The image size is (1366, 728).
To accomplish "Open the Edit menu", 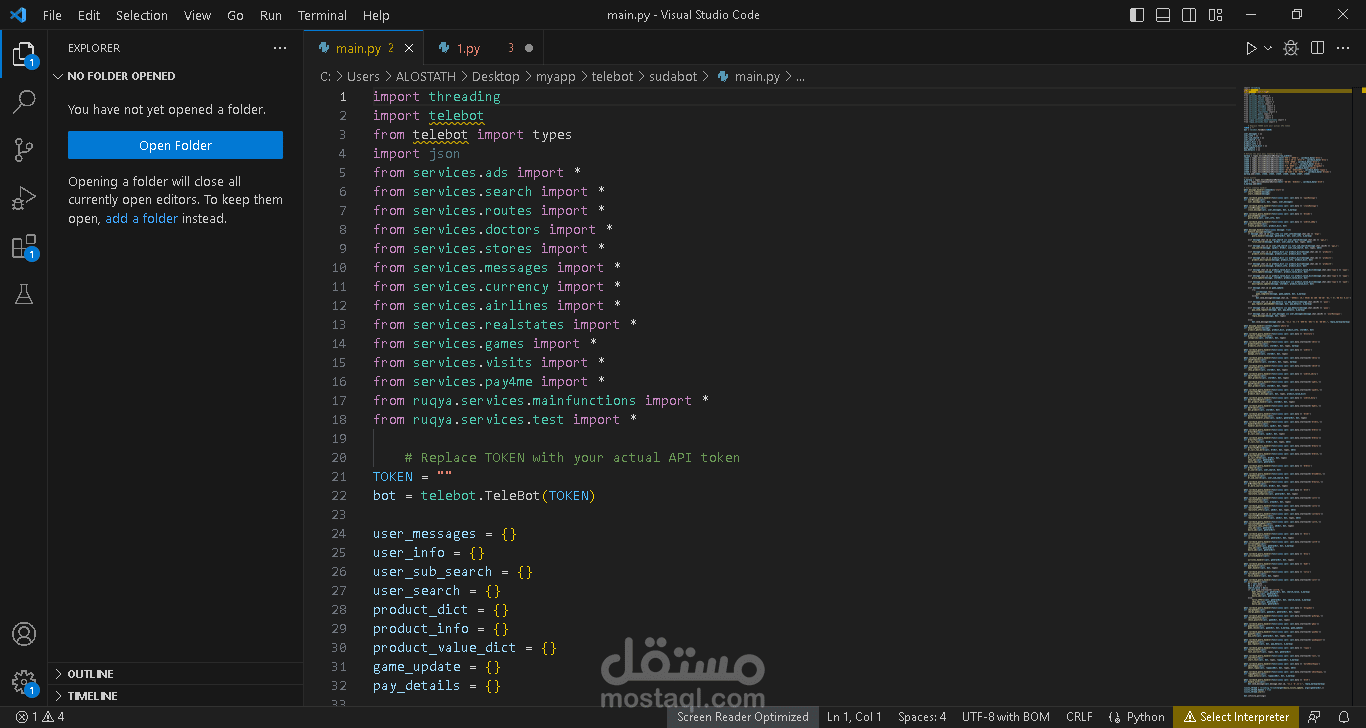I will pos(89,15).
